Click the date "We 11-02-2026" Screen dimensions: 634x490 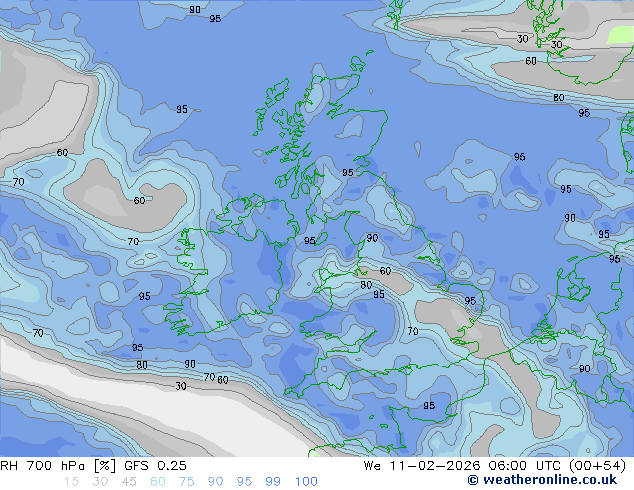pos(422,466)
